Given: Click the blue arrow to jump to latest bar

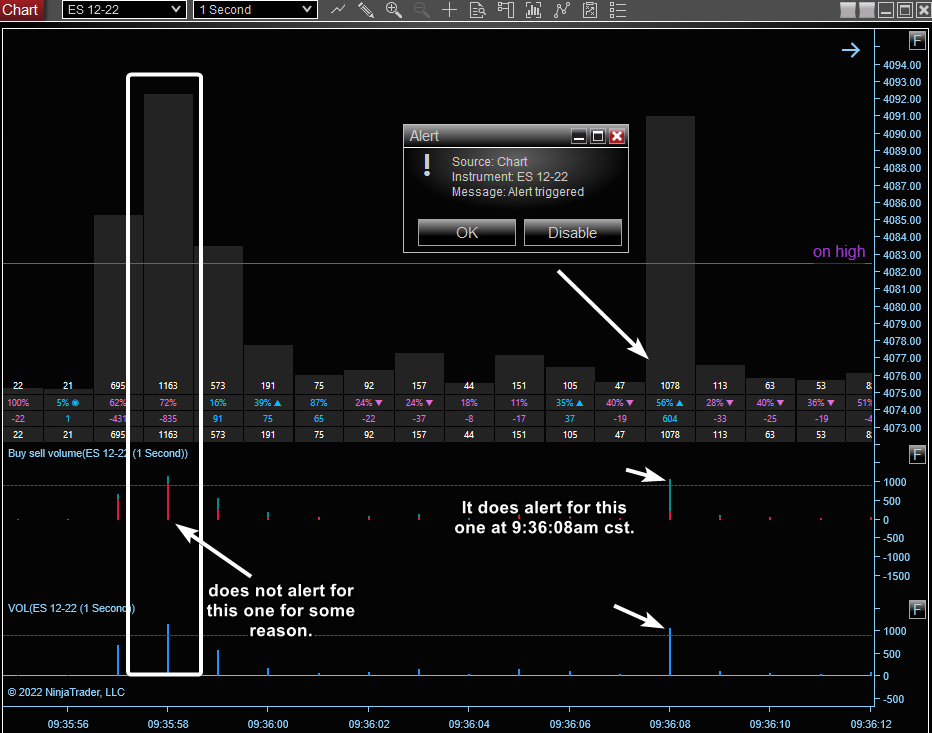Looking at the screenshot, I should pyautogui.click(x=851, y=50).
